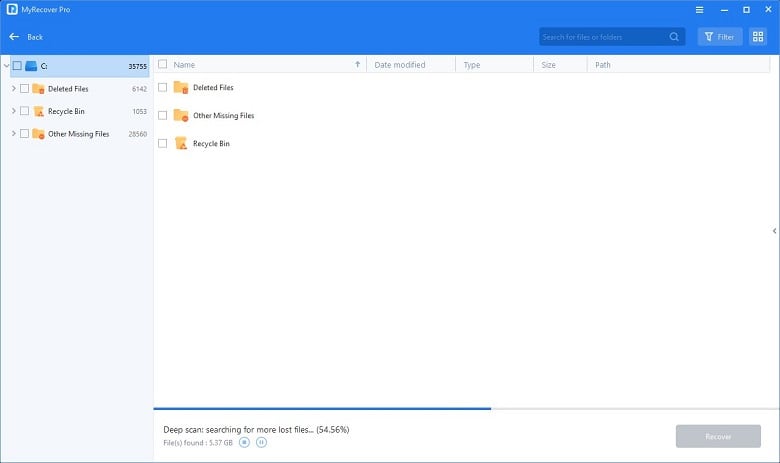This screenshot has height=463, width=780.
Task: Stop the deep scan
Action: pos(244,442)
